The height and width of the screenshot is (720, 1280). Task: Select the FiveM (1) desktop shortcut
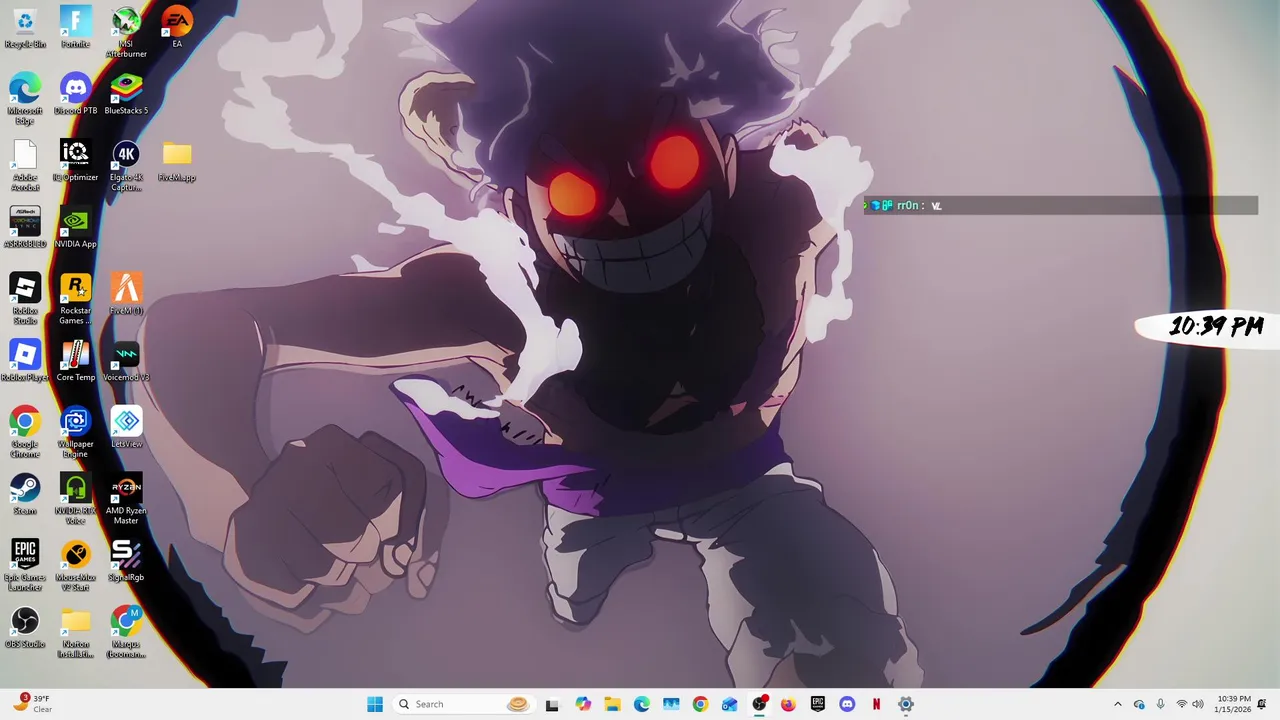(x=126, y=294)
